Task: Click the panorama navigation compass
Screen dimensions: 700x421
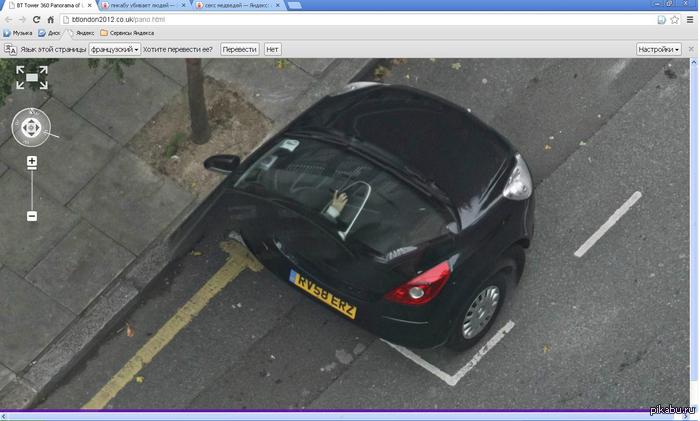Action: click(x=31, y=128)
